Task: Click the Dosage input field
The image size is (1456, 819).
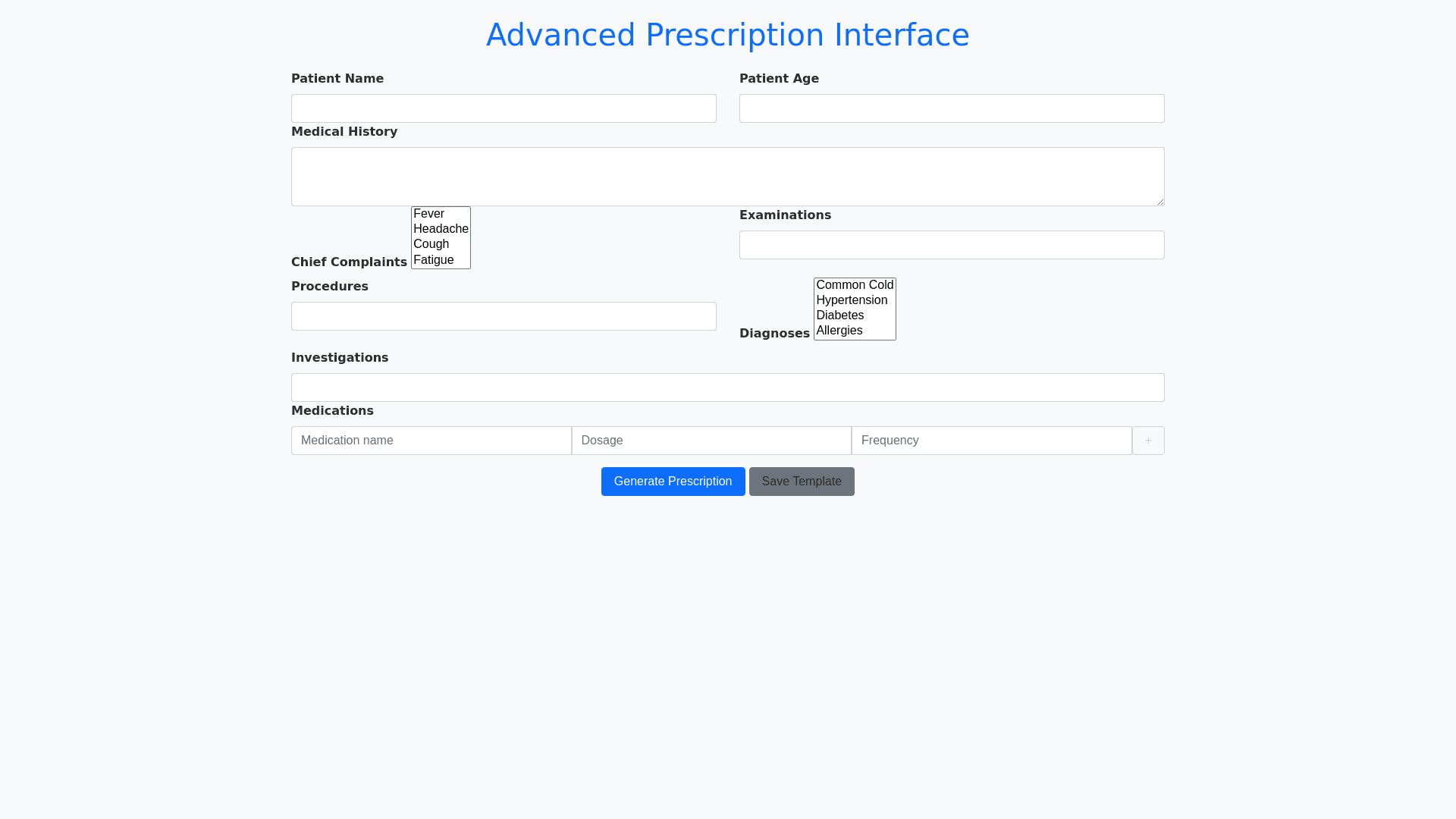Action: pyautogui.click(x=711, y=441)
